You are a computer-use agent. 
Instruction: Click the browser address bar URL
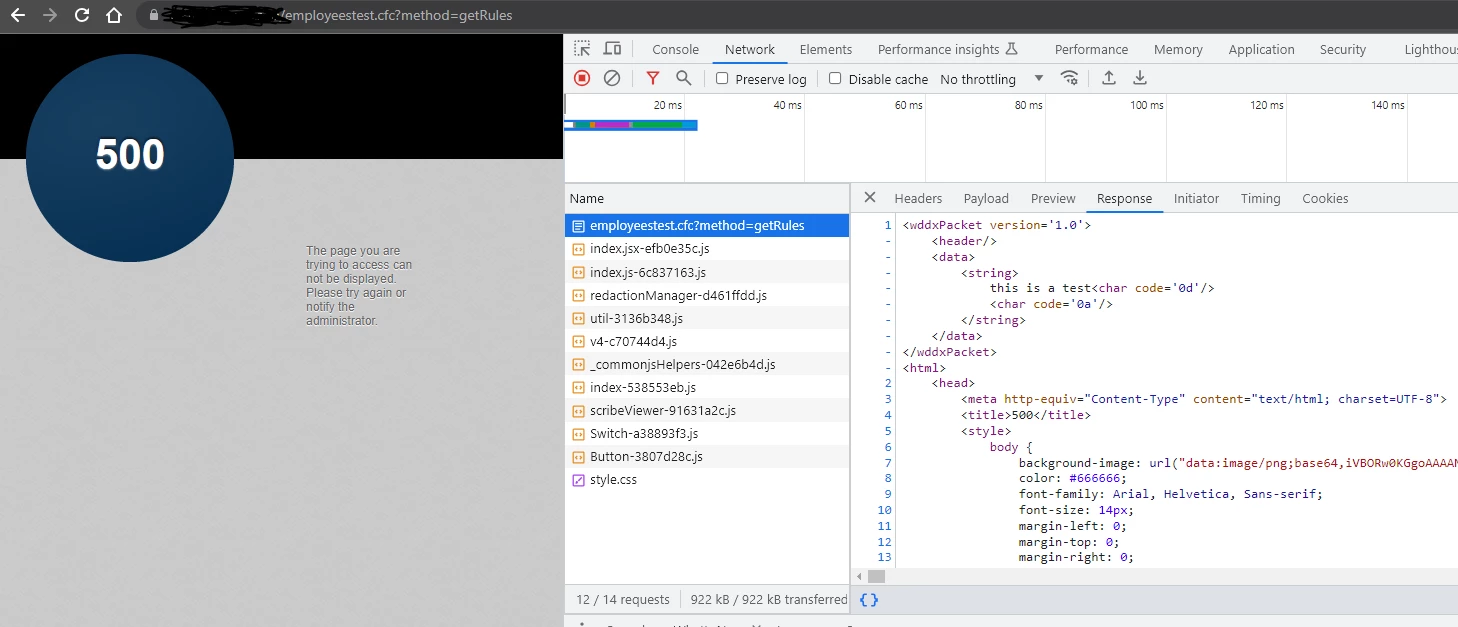click(398, 16)
